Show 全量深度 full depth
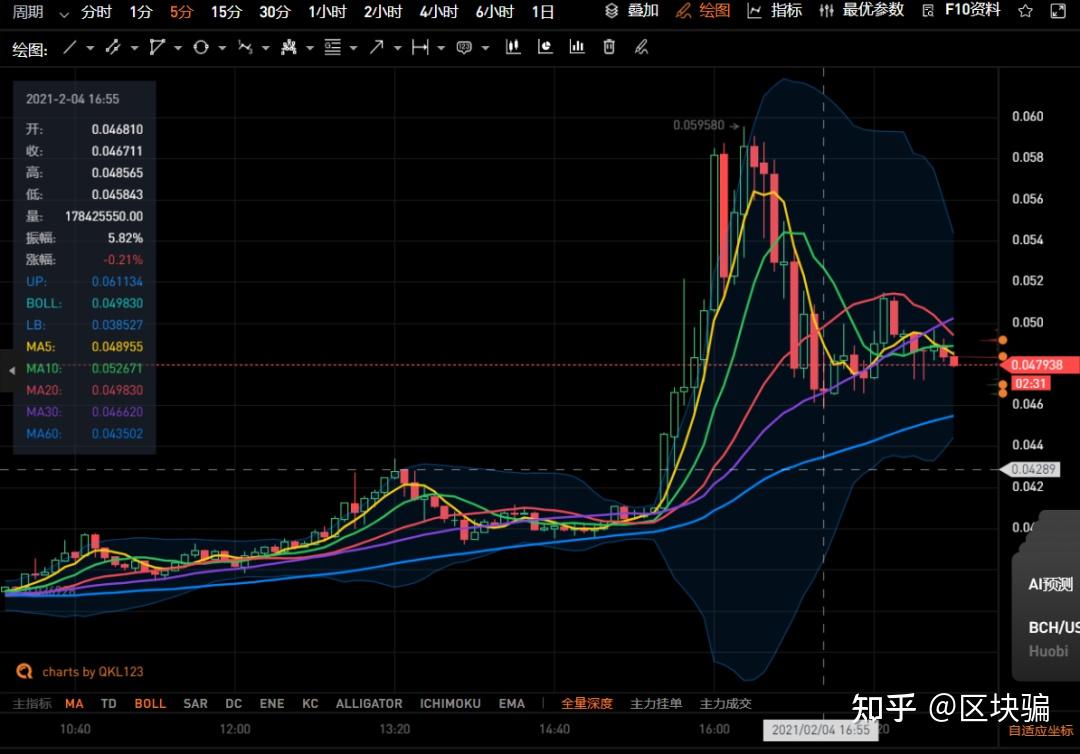The image size is (1080, 754). 587,704
